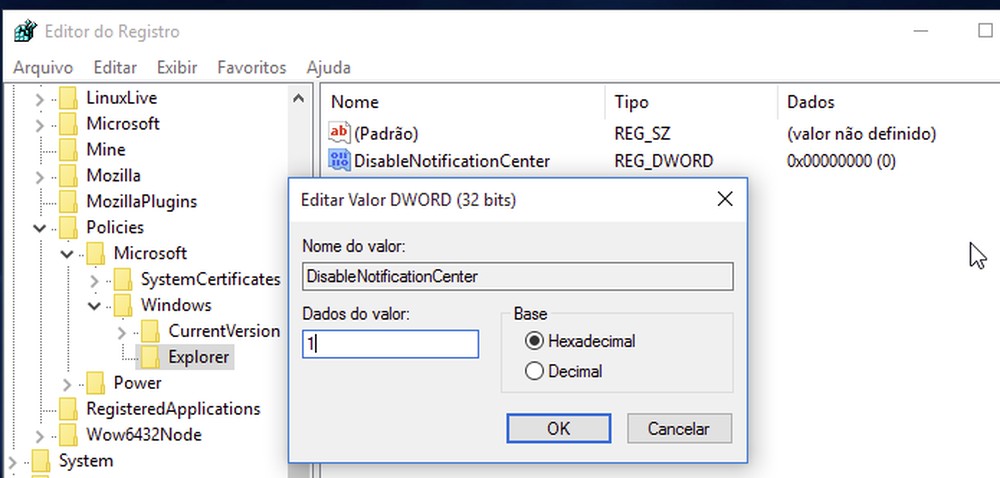Open the Exibir menu
1000x478 pixels.
coord(177,67)
